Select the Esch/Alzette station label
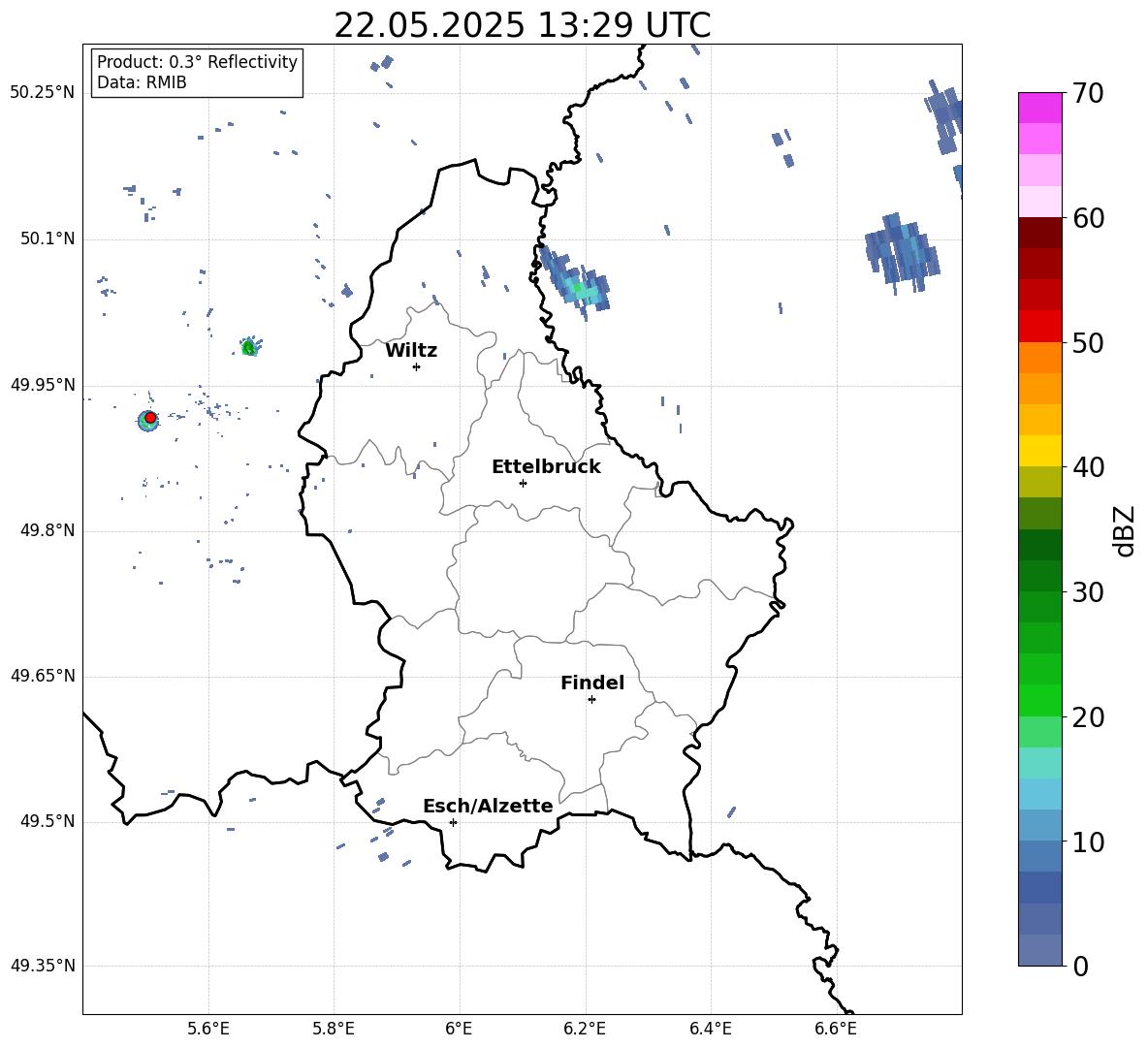Viewport: 1148px width, 1048px height. (488, 806)
